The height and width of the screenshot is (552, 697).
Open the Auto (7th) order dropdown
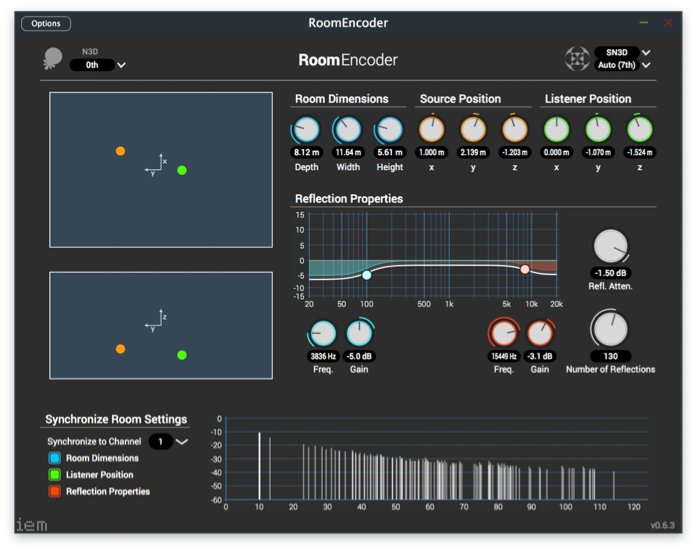click(x=623, y=65)
